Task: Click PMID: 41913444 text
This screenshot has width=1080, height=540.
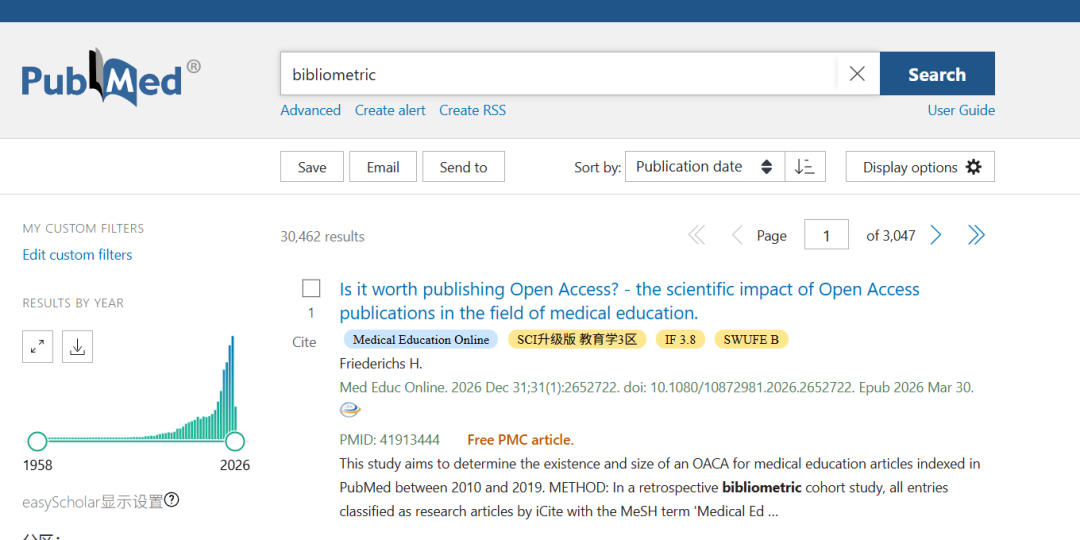Action: tap(390, 439)
